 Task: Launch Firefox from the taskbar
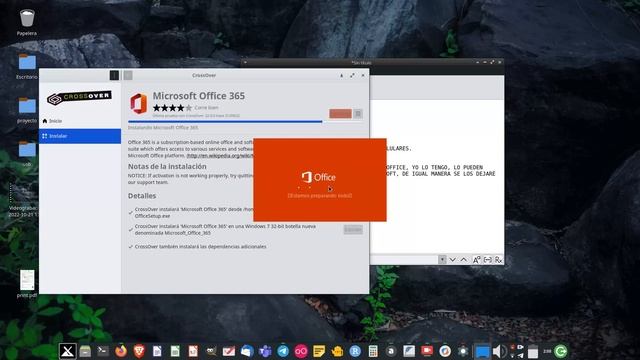[x=121, y=351]
